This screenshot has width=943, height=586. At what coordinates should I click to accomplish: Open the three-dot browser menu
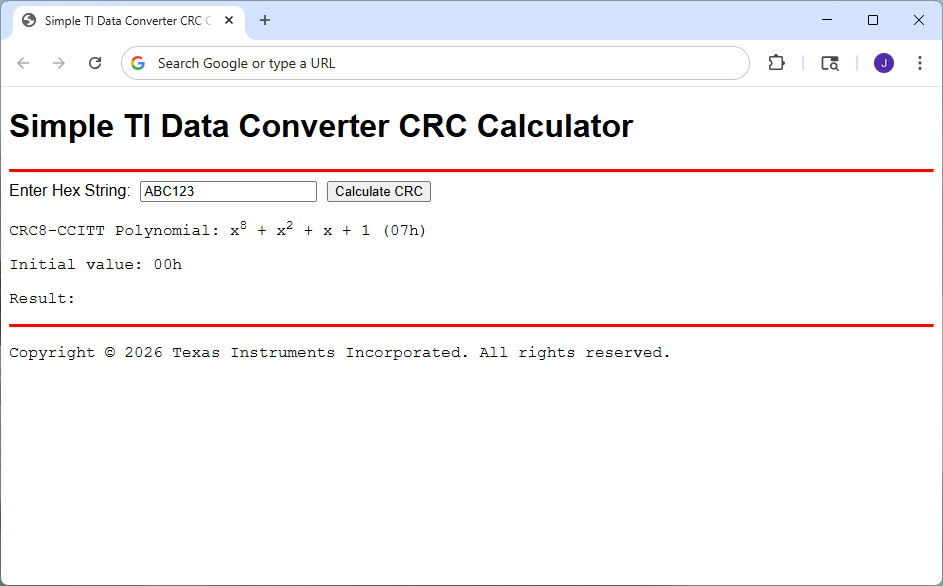[x=920, y=62]
